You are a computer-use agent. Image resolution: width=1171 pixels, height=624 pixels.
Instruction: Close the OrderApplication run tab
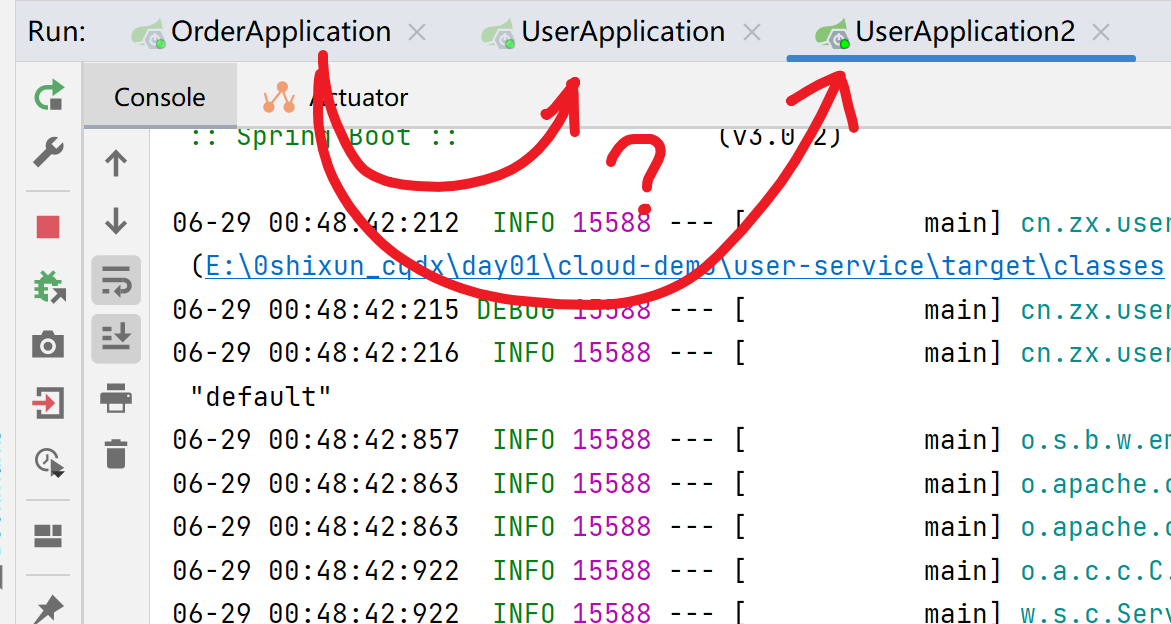point(417,32)
